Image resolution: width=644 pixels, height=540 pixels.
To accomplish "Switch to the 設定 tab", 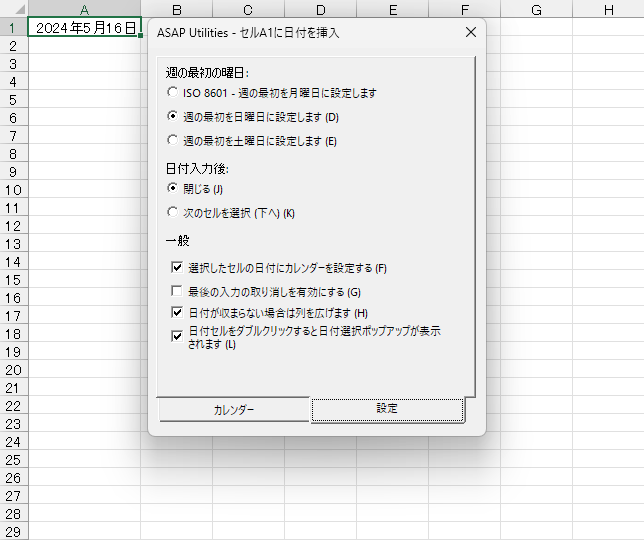I will click(387, 409).
